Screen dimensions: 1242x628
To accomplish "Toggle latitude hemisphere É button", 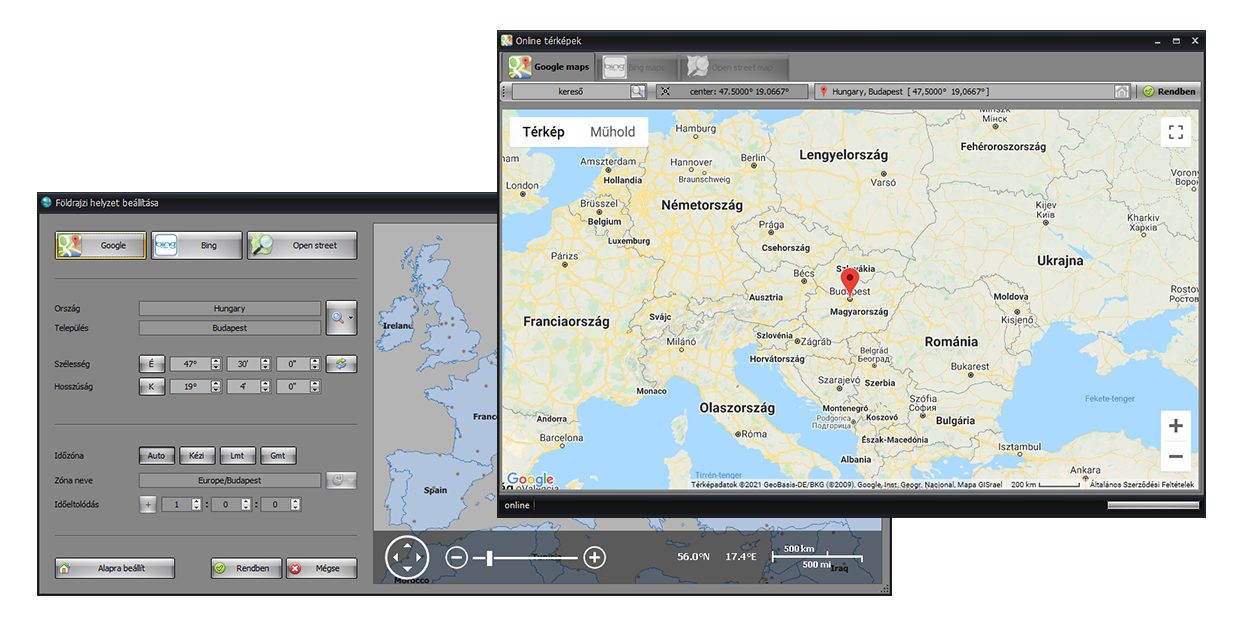I will tap(152, 364).
